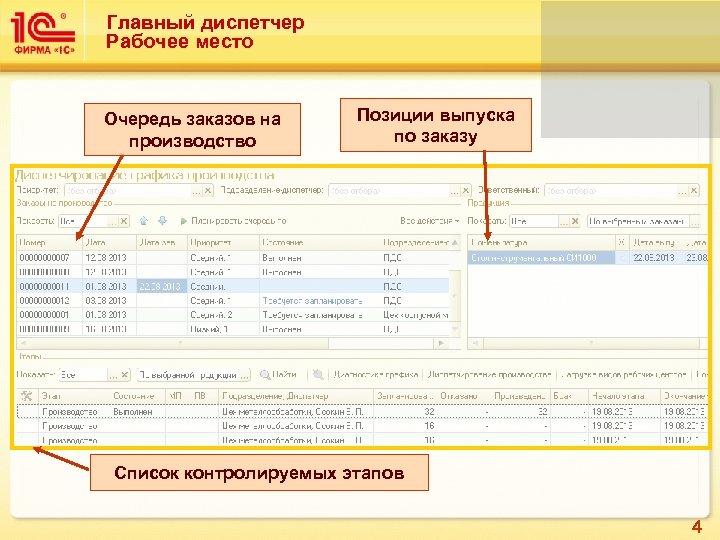Viewport: 720px width, 540px height.
Task: Select order 0000000011
Action: 233,286
